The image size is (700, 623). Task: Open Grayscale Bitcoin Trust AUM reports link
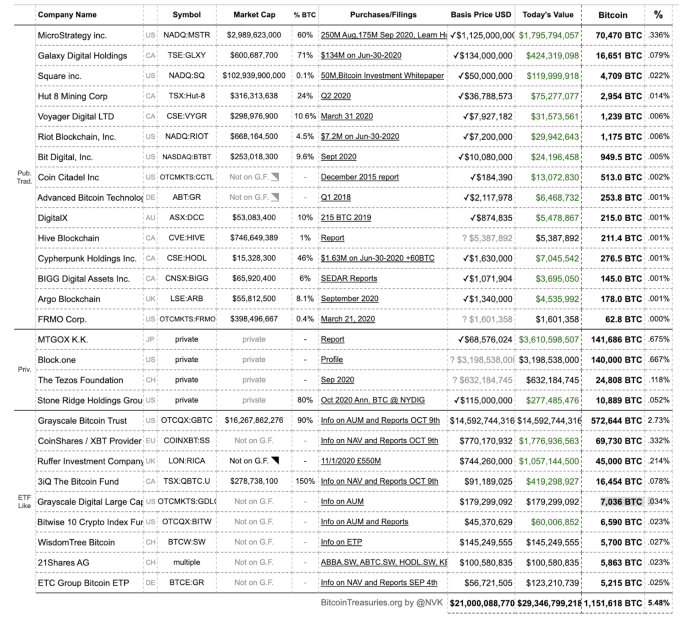[x=380, y=420]
